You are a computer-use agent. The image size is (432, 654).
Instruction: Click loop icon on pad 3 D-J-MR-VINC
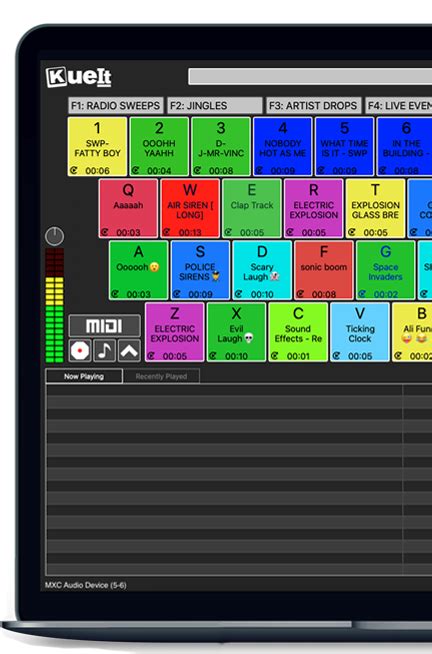(198, 170)
